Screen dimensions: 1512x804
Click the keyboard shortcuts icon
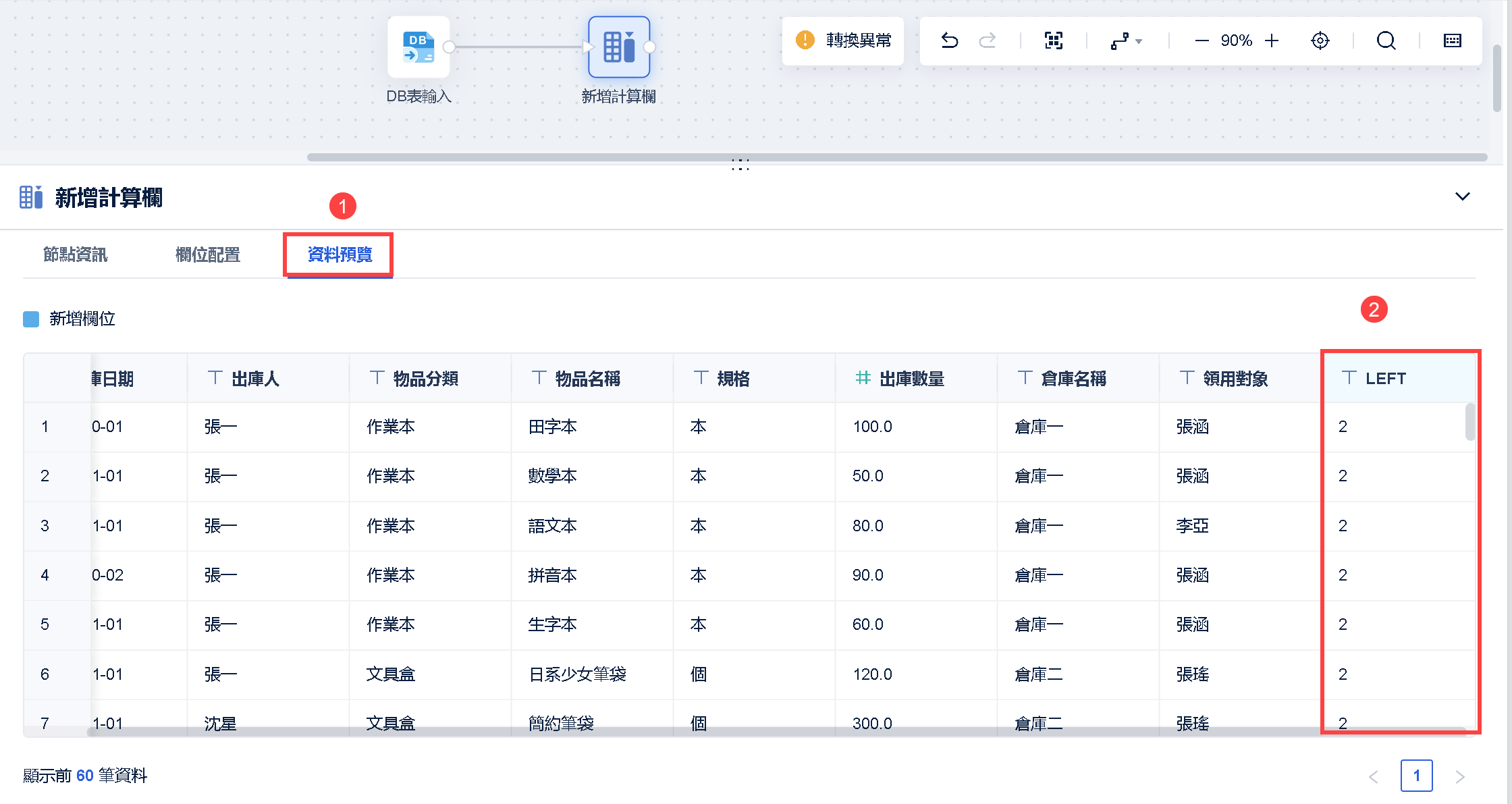1453,41
